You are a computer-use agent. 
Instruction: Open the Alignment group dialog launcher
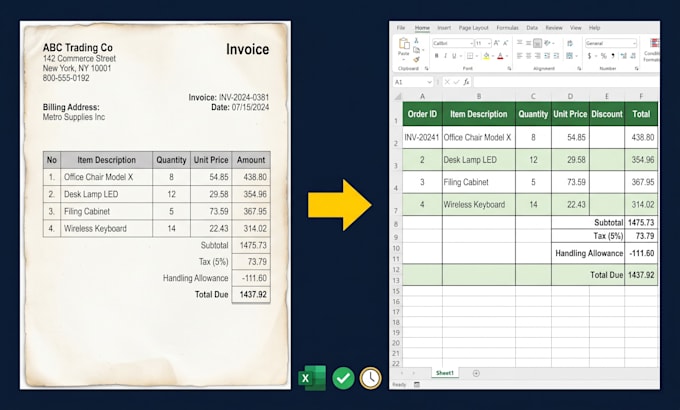click(579, 68)
